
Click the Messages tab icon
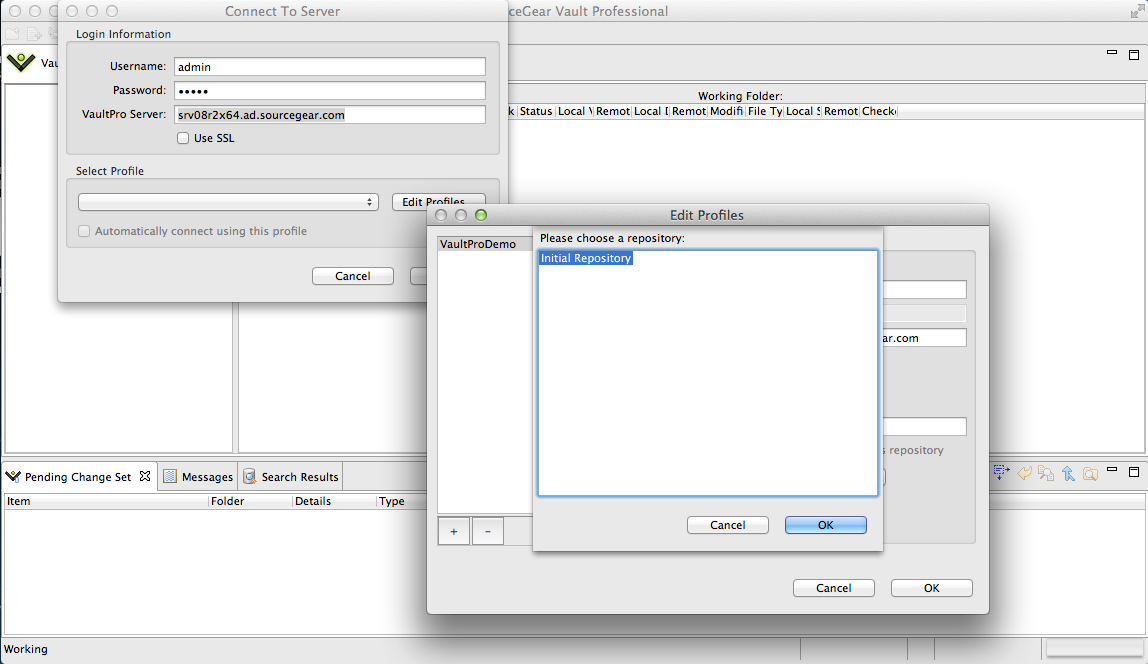(x=170, y=477)
